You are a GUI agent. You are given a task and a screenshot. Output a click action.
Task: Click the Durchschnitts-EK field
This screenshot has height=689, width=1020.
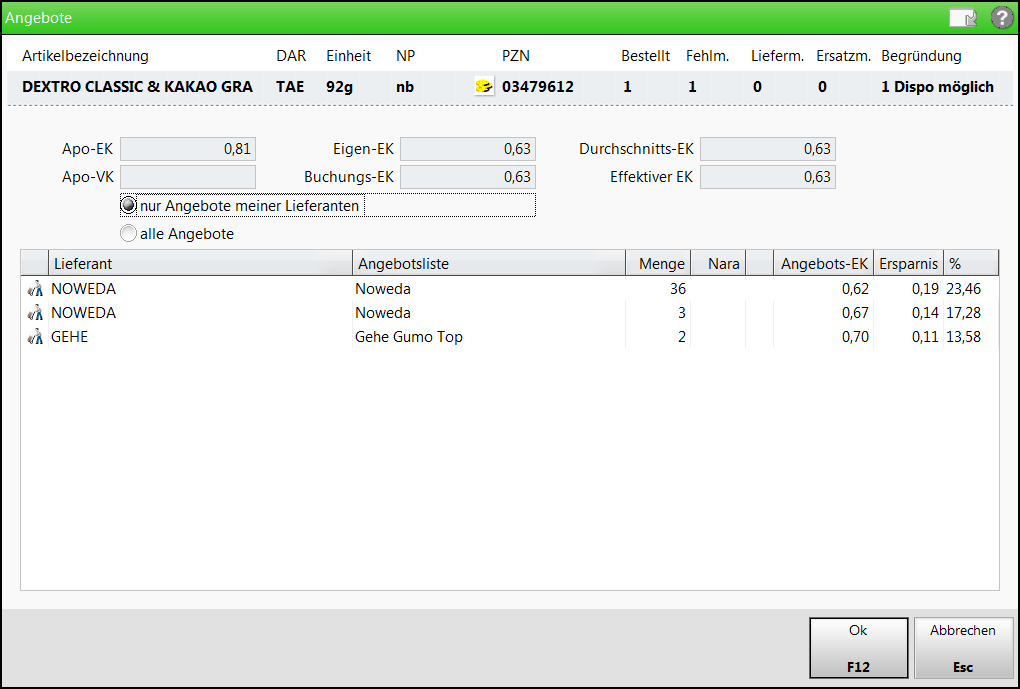[x=768, y=149]
